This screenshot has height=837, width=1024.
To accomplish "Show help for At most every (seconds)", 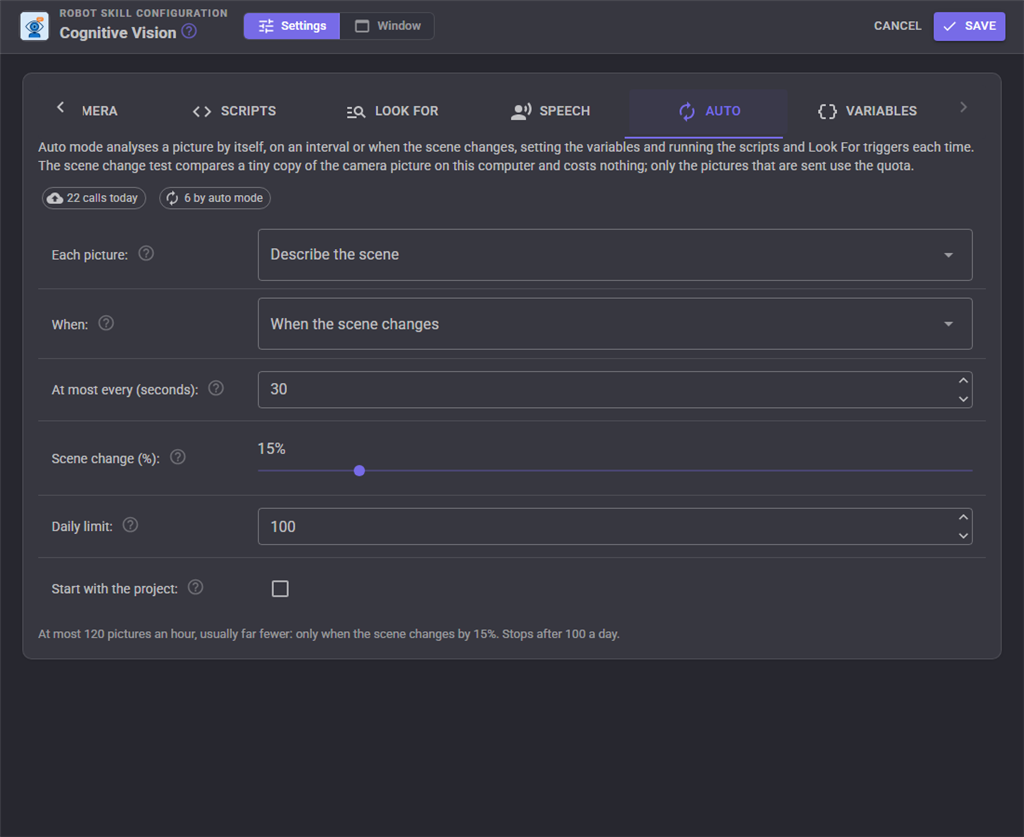I will coord(216,388).
